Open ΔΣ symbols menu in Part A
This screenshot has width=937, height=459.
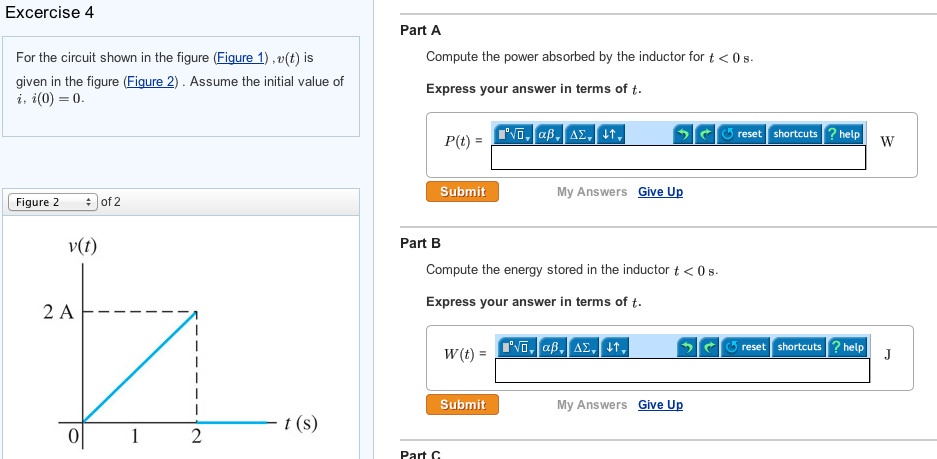[x=580, y=134]
